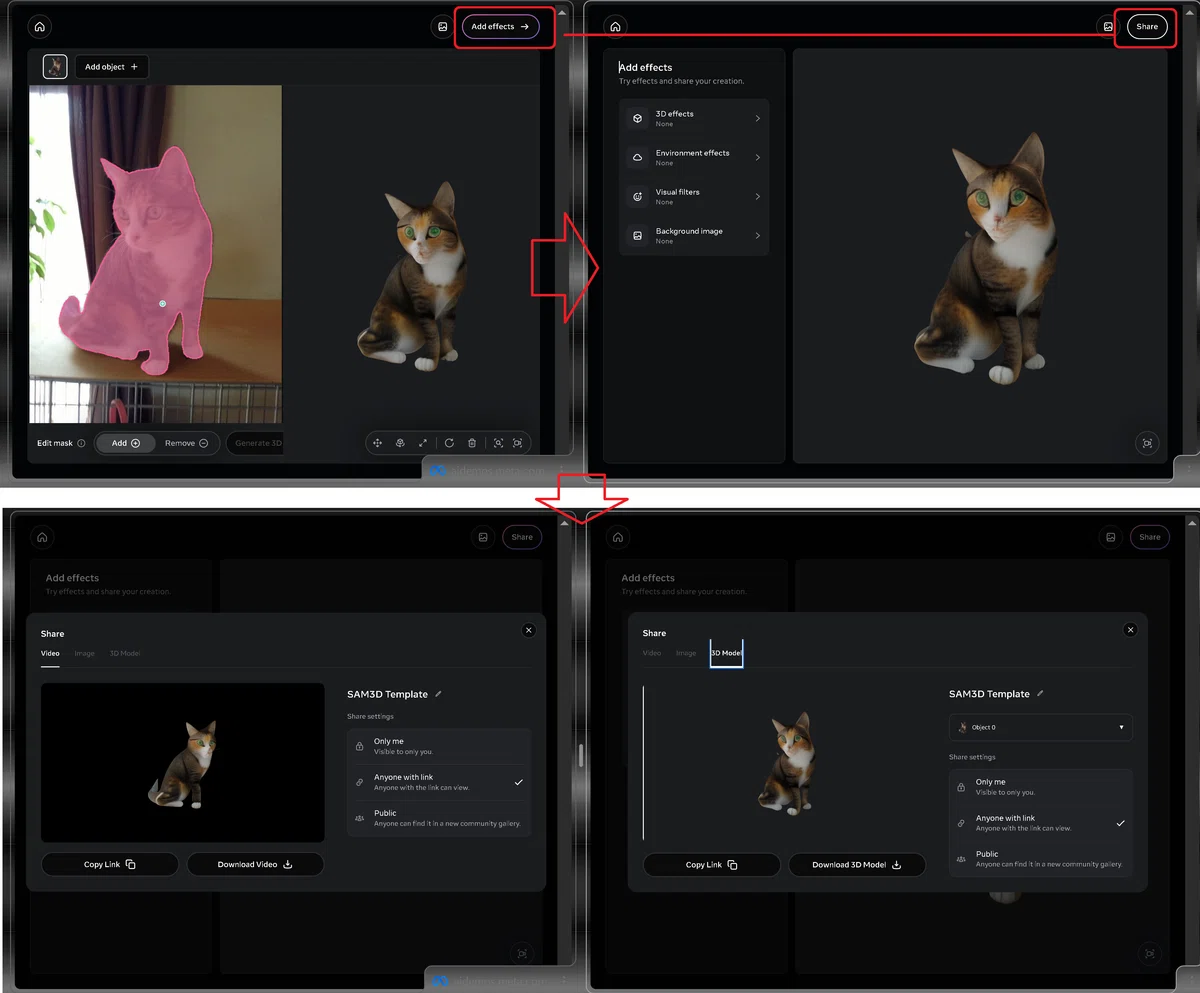1200x993 pixels.
Task: Delete the object using the trash icon
Action: tap(472, 443)
